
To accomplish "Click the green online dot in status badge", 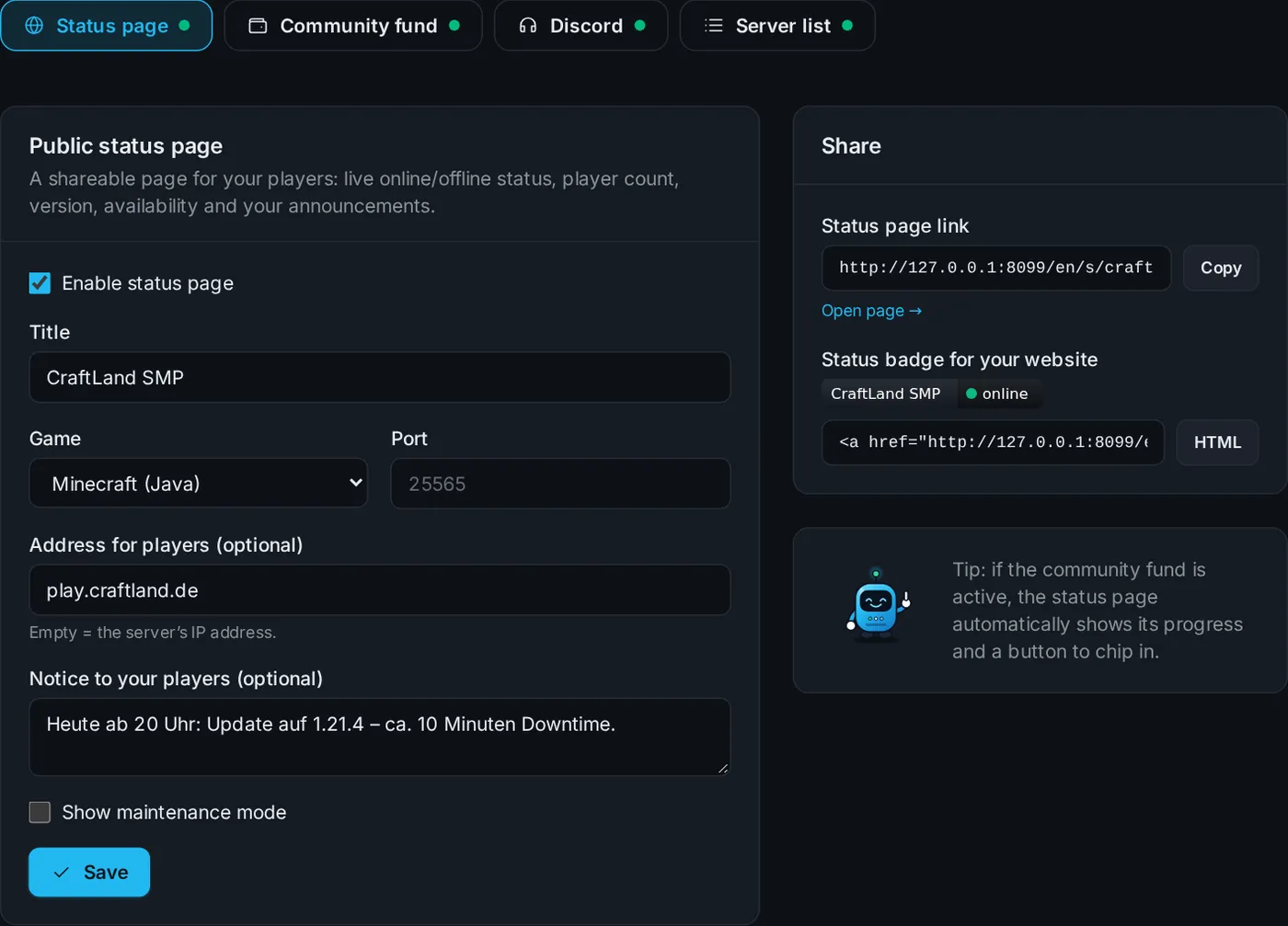I will click(972, 394).
